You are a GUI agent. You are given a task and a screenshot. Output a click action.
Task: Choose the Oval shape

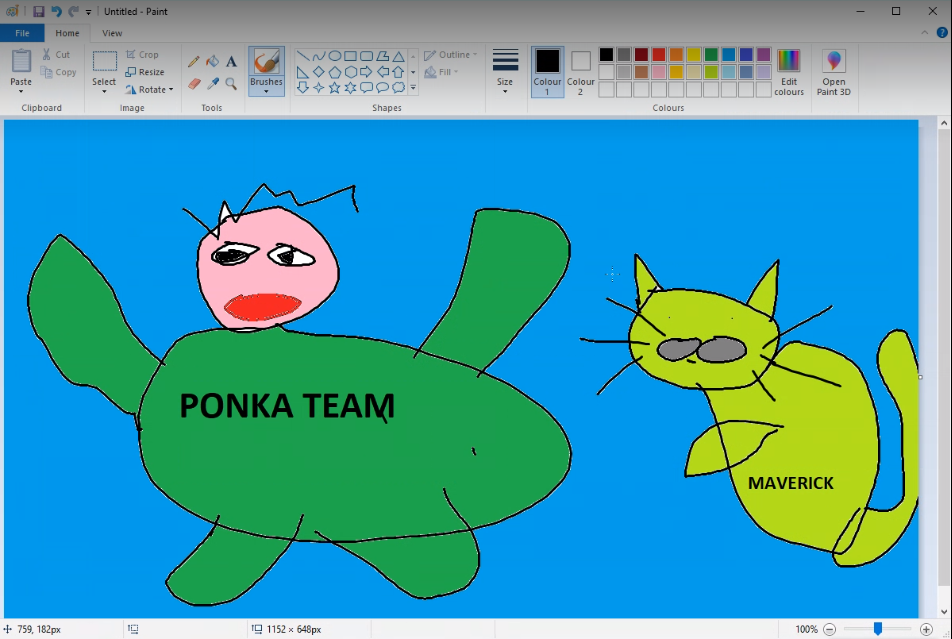[335, 56]
